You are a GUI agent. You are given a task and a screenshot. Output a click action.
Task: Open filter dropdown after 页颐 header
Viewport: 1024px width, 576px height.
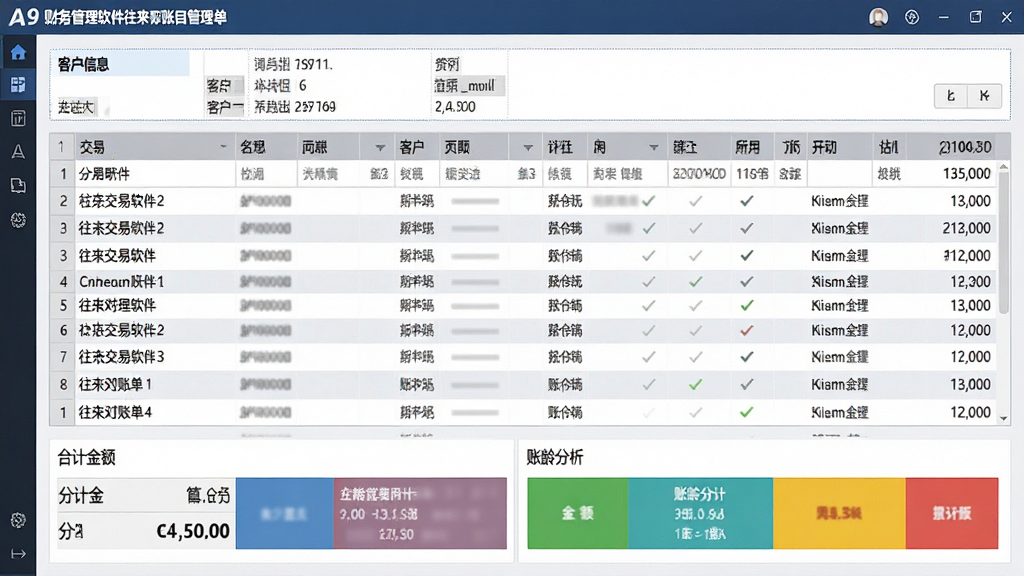pos(528,148)
